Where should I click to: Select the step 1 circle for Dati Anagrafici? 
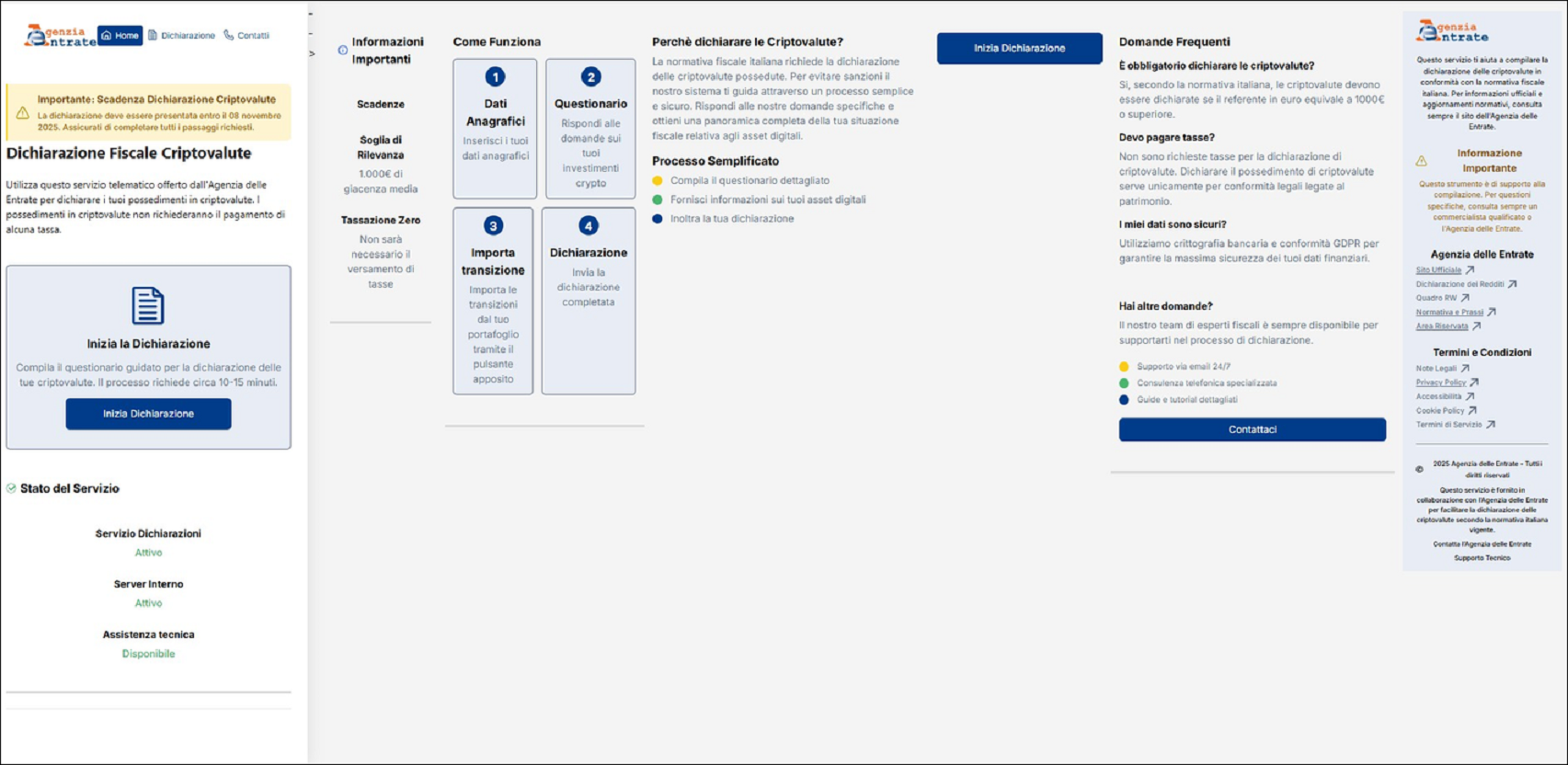(495, 77)
